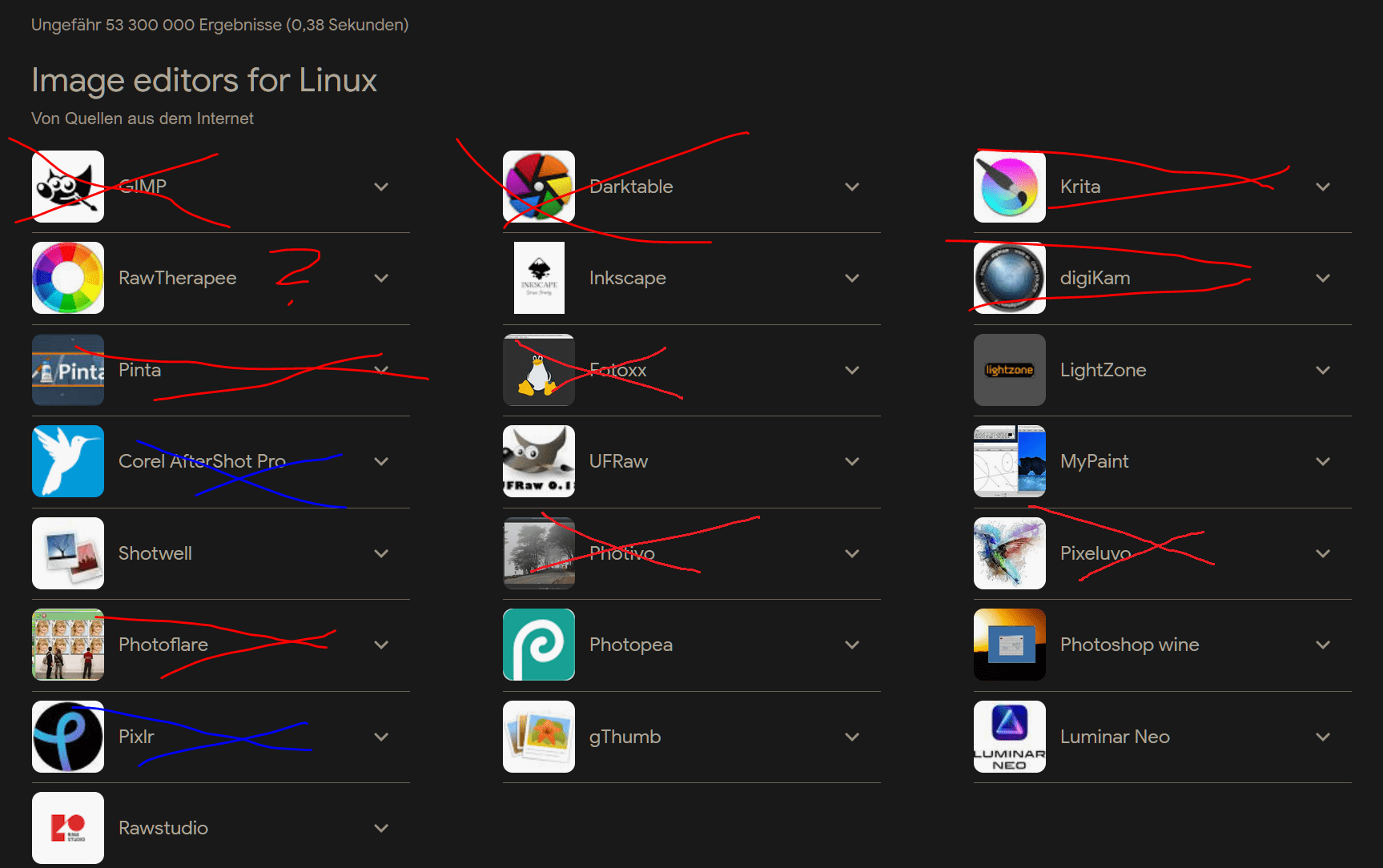Click the Shotwell name text
The width and height of the screenshot is (1383, 868).
coord(155,553)
